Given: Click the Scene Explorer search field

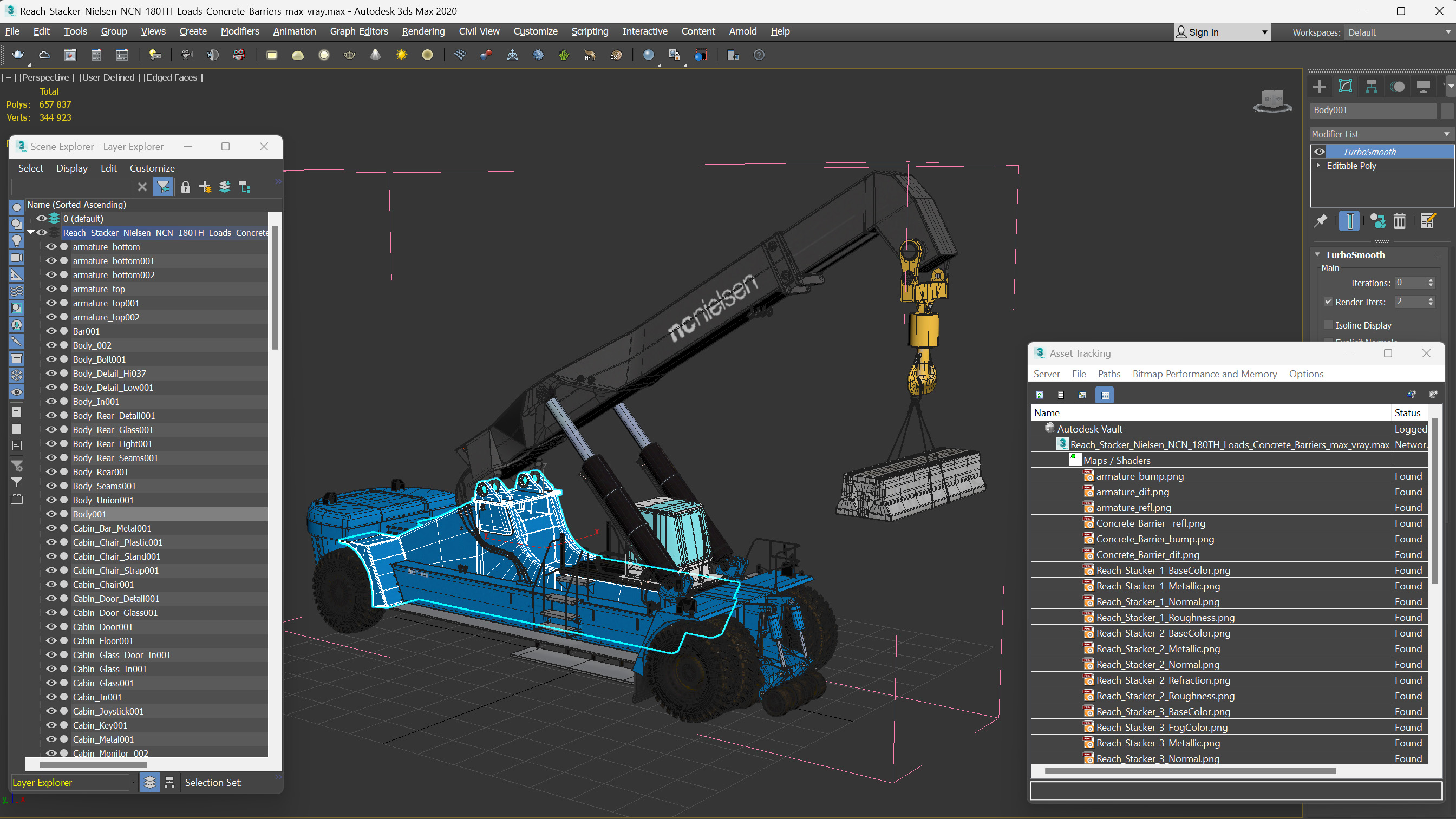Looking at the screenshot, I should point(72,187).
